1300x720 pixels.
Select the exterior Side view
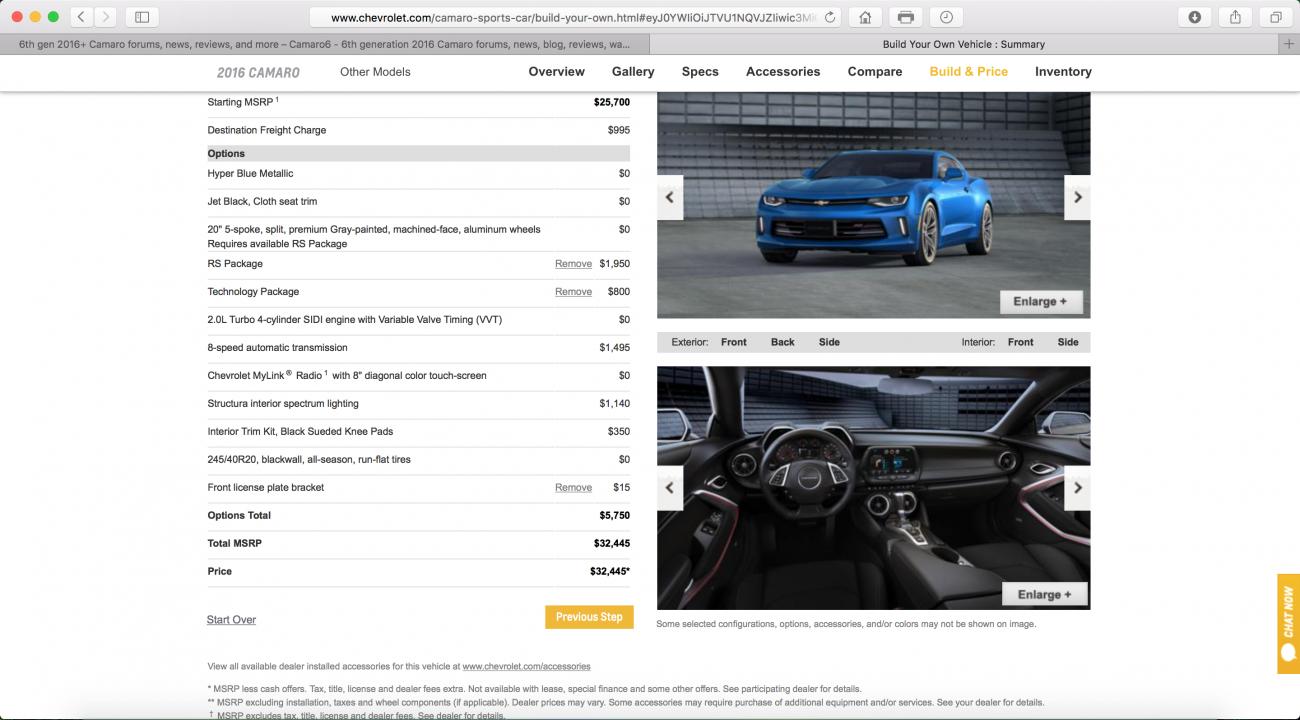coord(829,342)
